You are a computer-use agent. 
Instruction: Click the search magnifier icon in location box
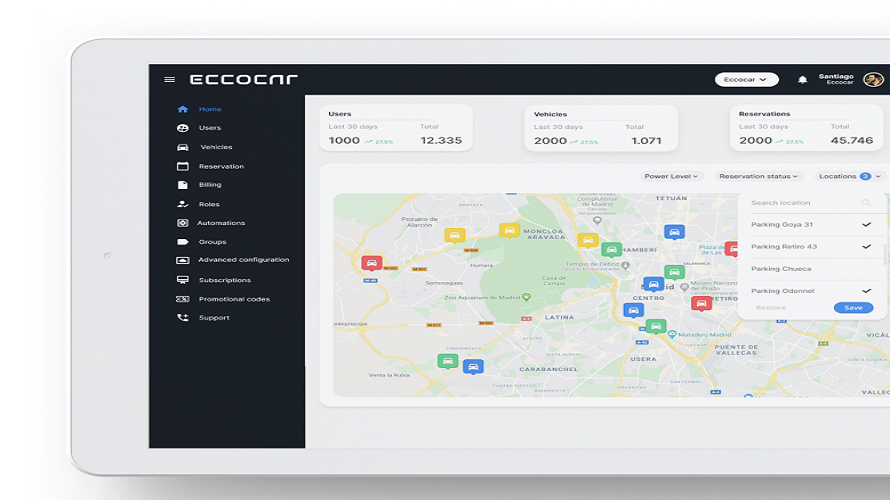[x=866, y=203]
